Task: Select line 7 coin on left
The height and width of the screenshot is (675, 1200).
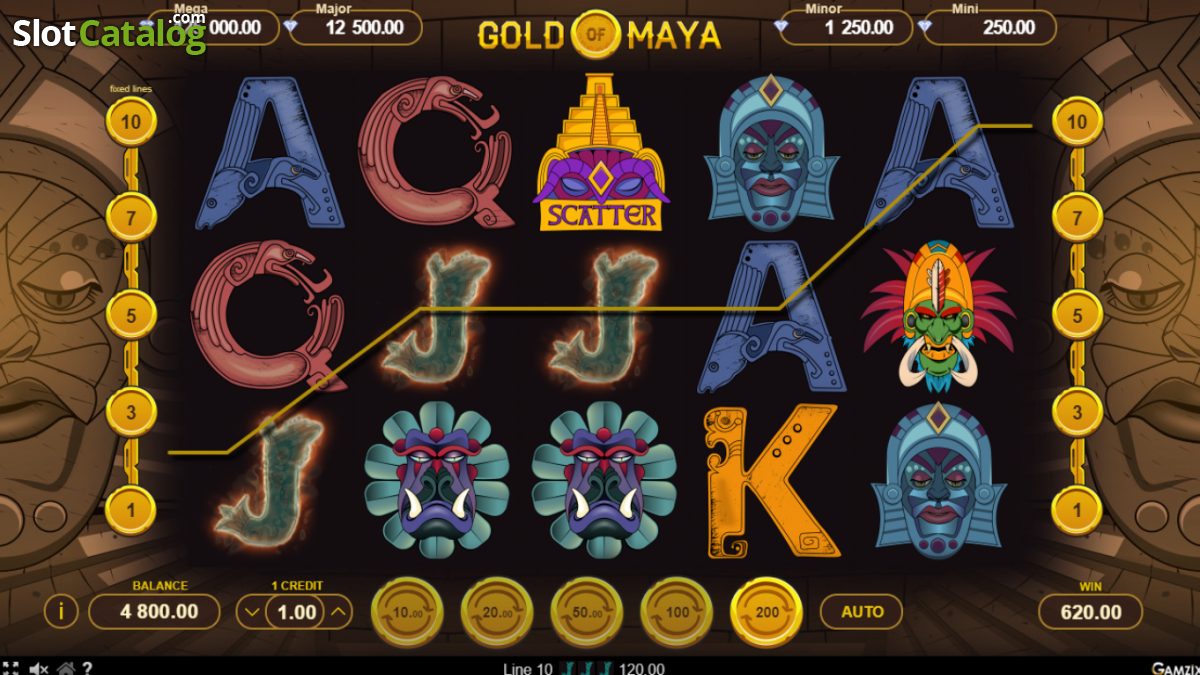Action: coord(131,216)
